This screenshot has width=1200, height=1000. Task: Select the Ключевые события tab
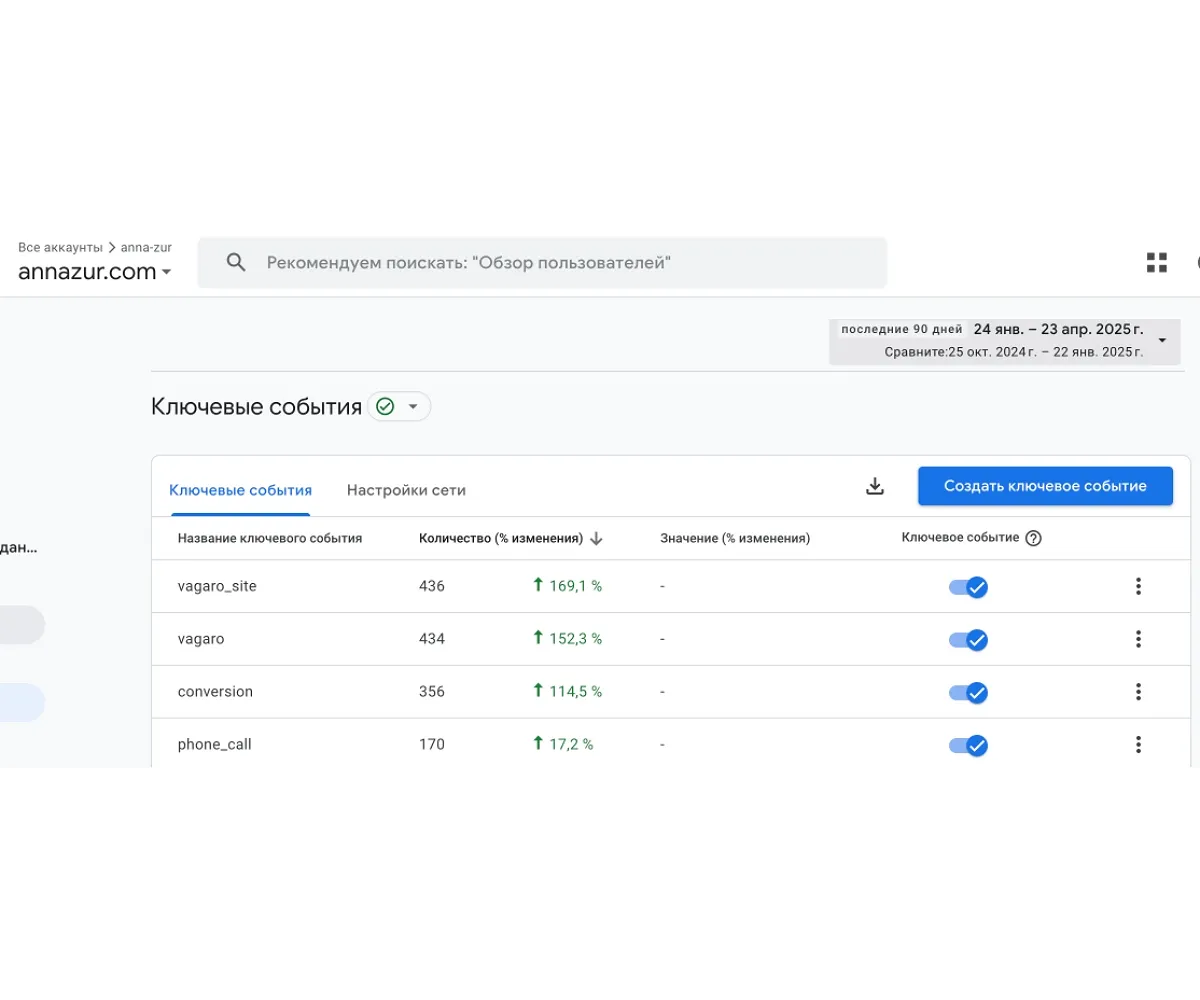point(240,490)
